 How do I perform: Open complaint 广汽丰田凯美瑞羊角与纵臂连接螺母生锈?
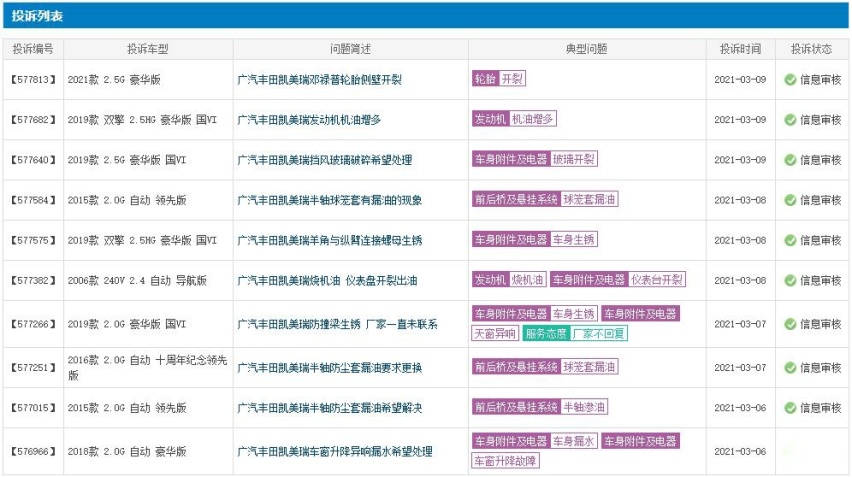(x=330, y=241)
